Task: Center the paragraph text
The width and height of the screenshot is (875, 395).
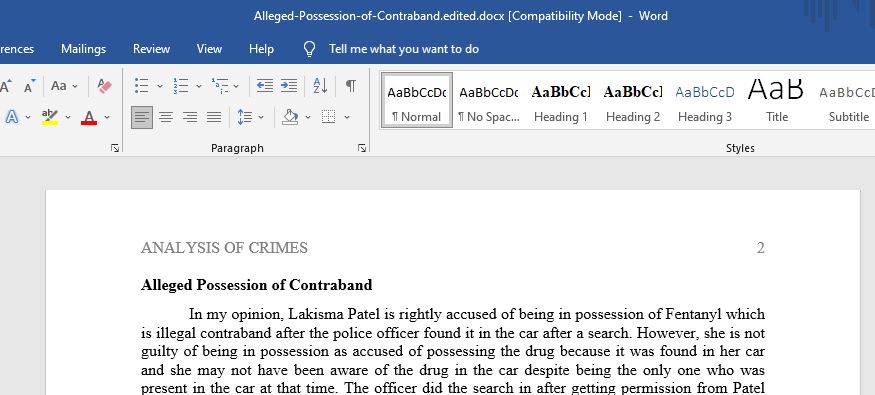Action: (x=166, y=117)
